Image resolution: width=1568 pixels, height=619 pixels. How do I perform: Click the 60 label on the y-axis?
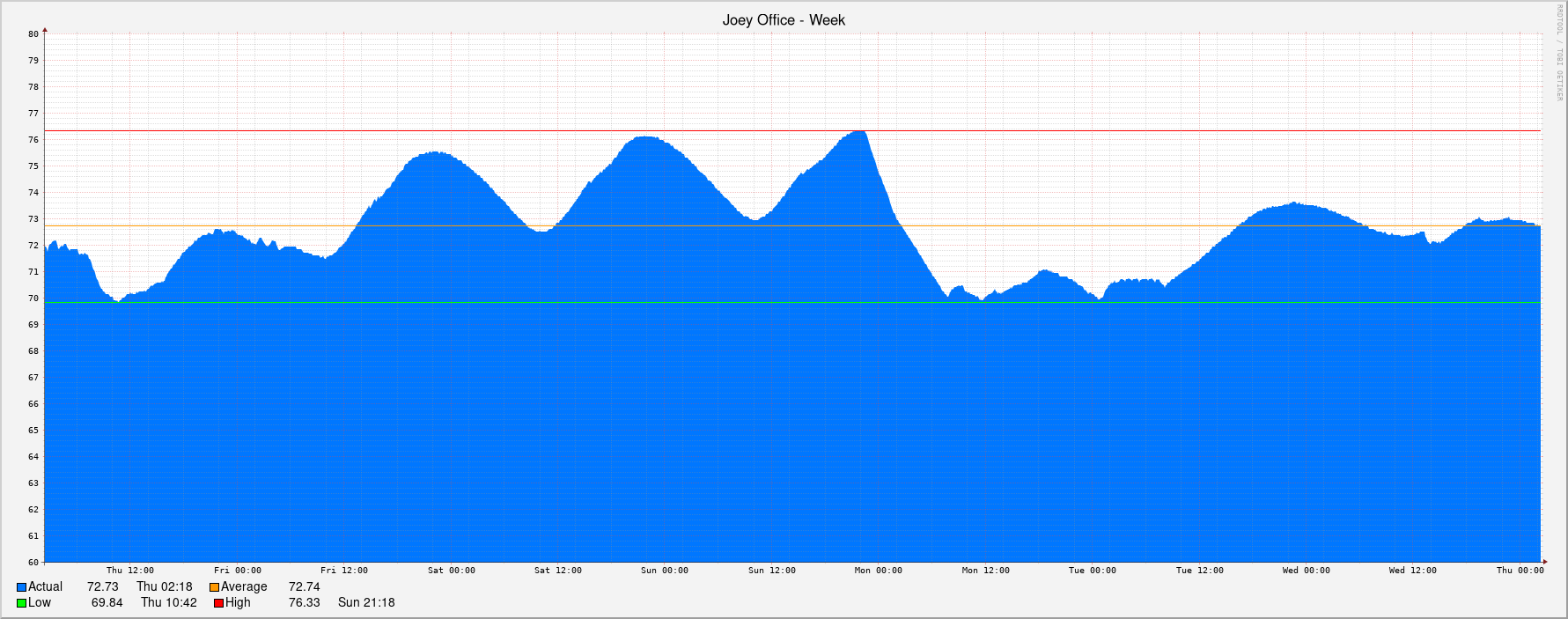(x=33, y=563)
